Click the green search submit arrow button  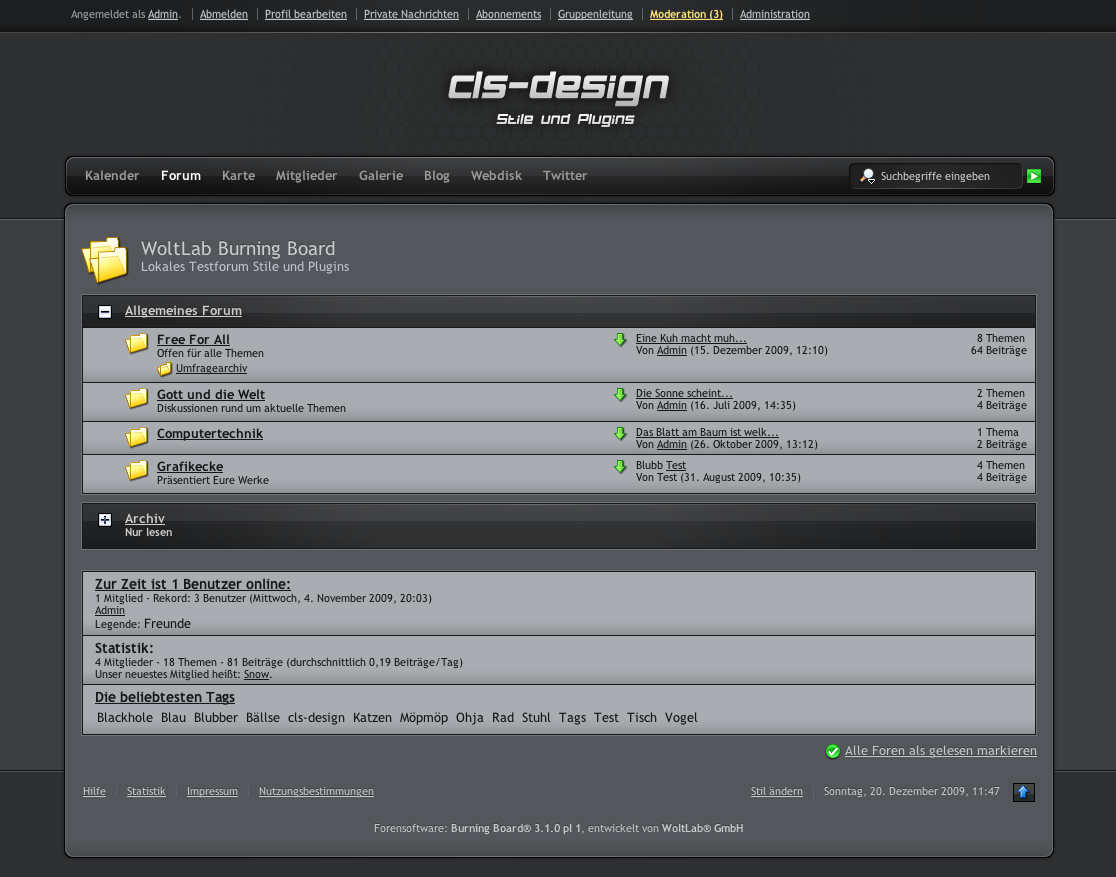point(1034,176)
